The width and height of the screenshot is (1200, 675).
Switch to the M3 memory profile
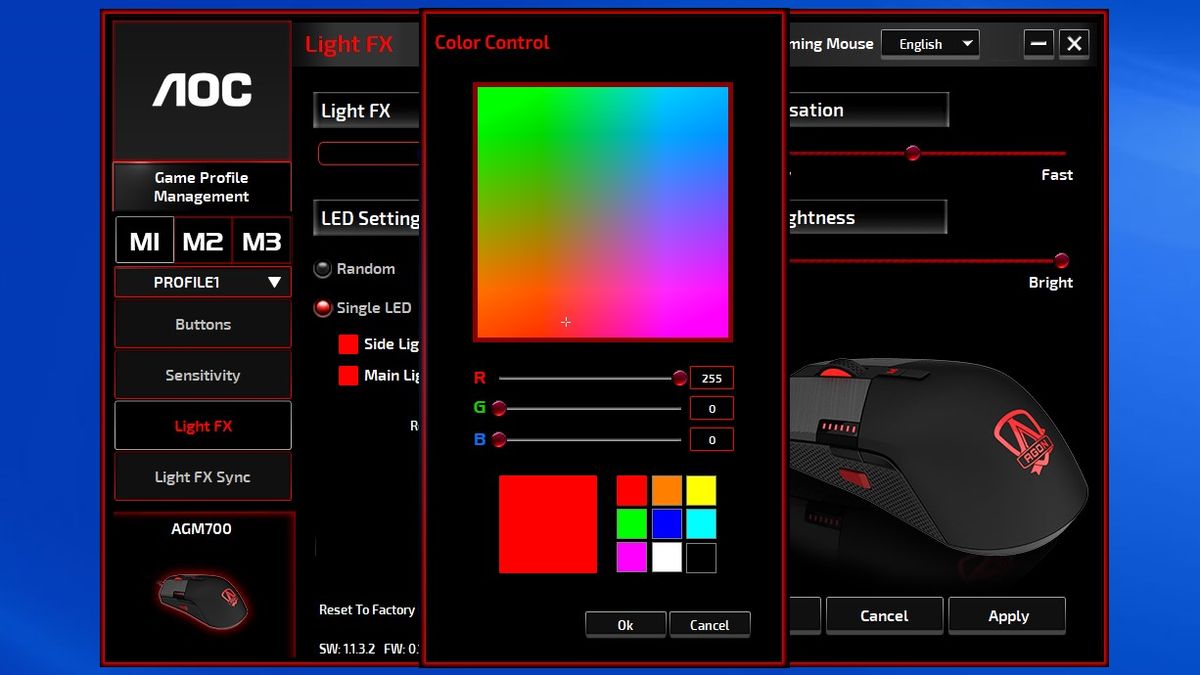click(262, 241)
